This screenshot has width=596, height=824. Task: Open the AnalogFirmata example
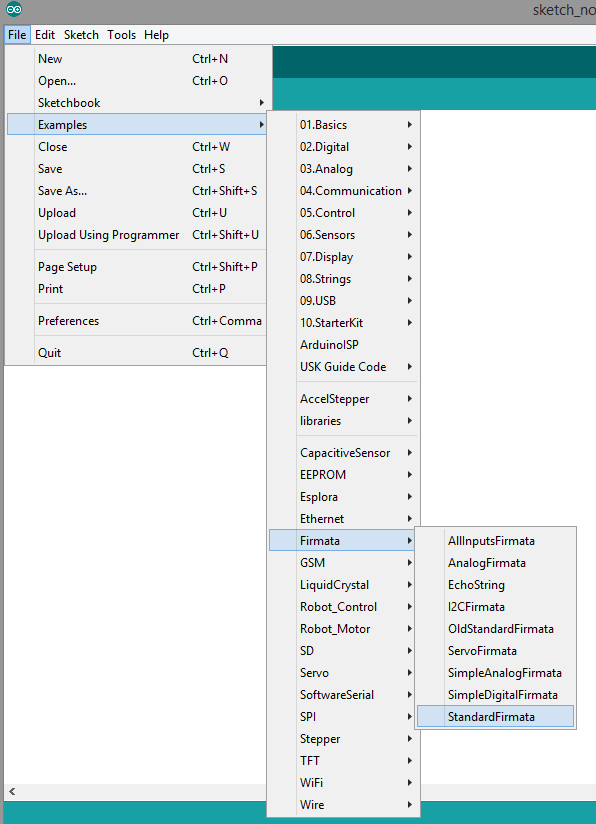(x=496, y=563)
